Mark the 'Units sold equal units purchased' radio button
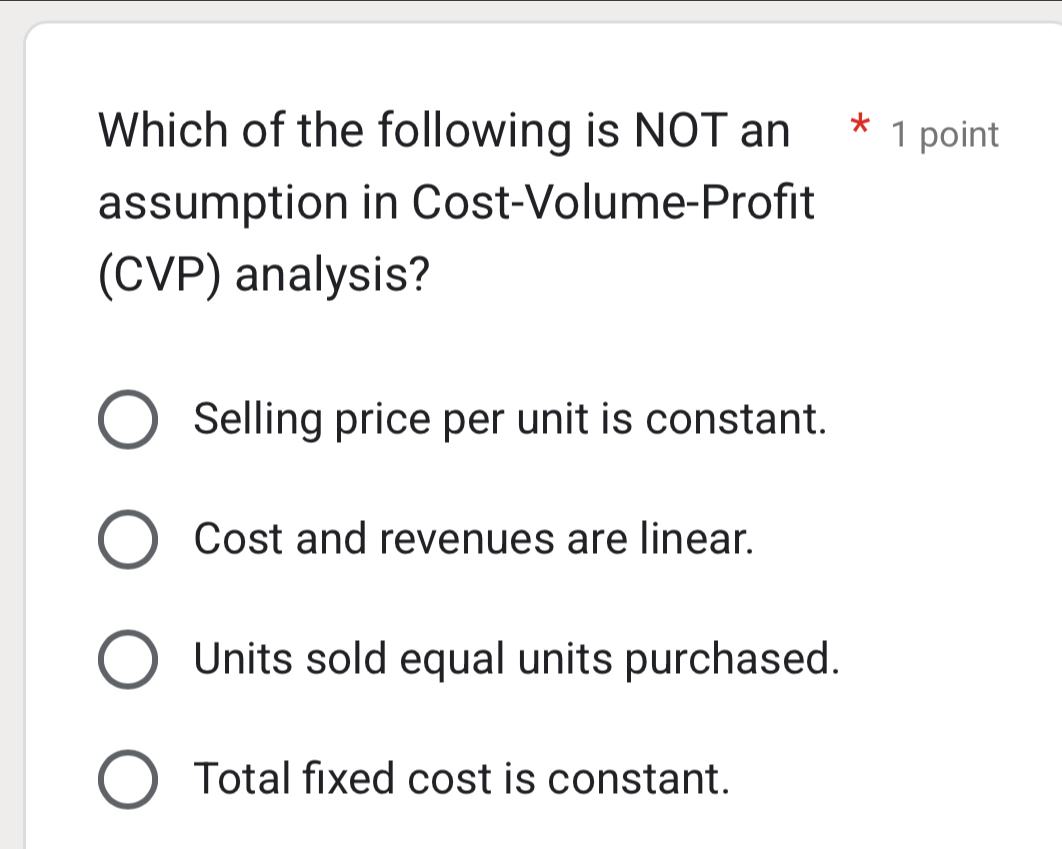The height and width of the screenshot is (849, 1062). click(128, 660)
